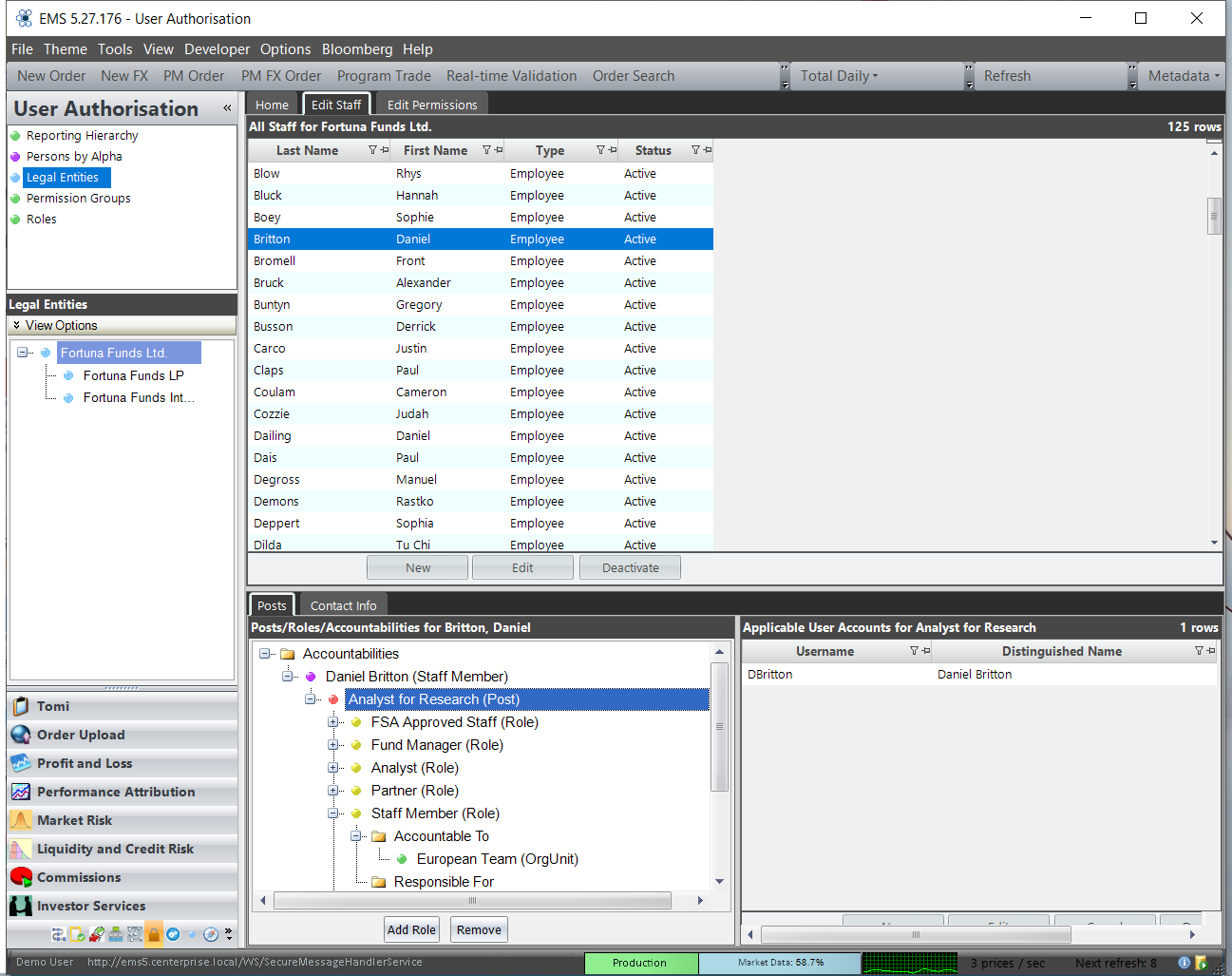
Task: Expand the FSA Approved Staff role node
Action: (333, 722)
